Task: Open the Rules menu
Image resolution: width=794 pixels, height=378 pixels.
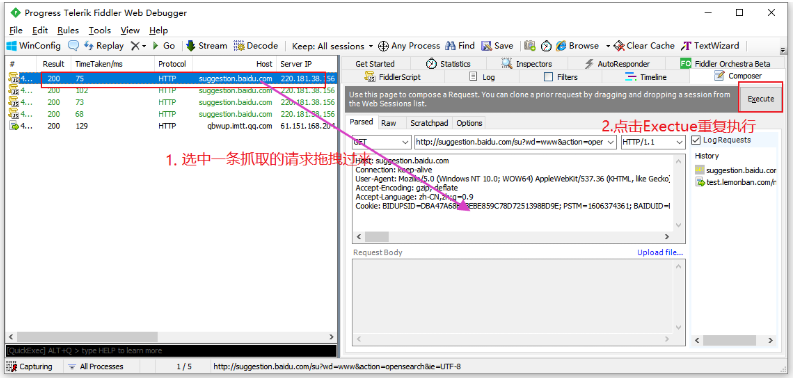Action: pos(68,30)
